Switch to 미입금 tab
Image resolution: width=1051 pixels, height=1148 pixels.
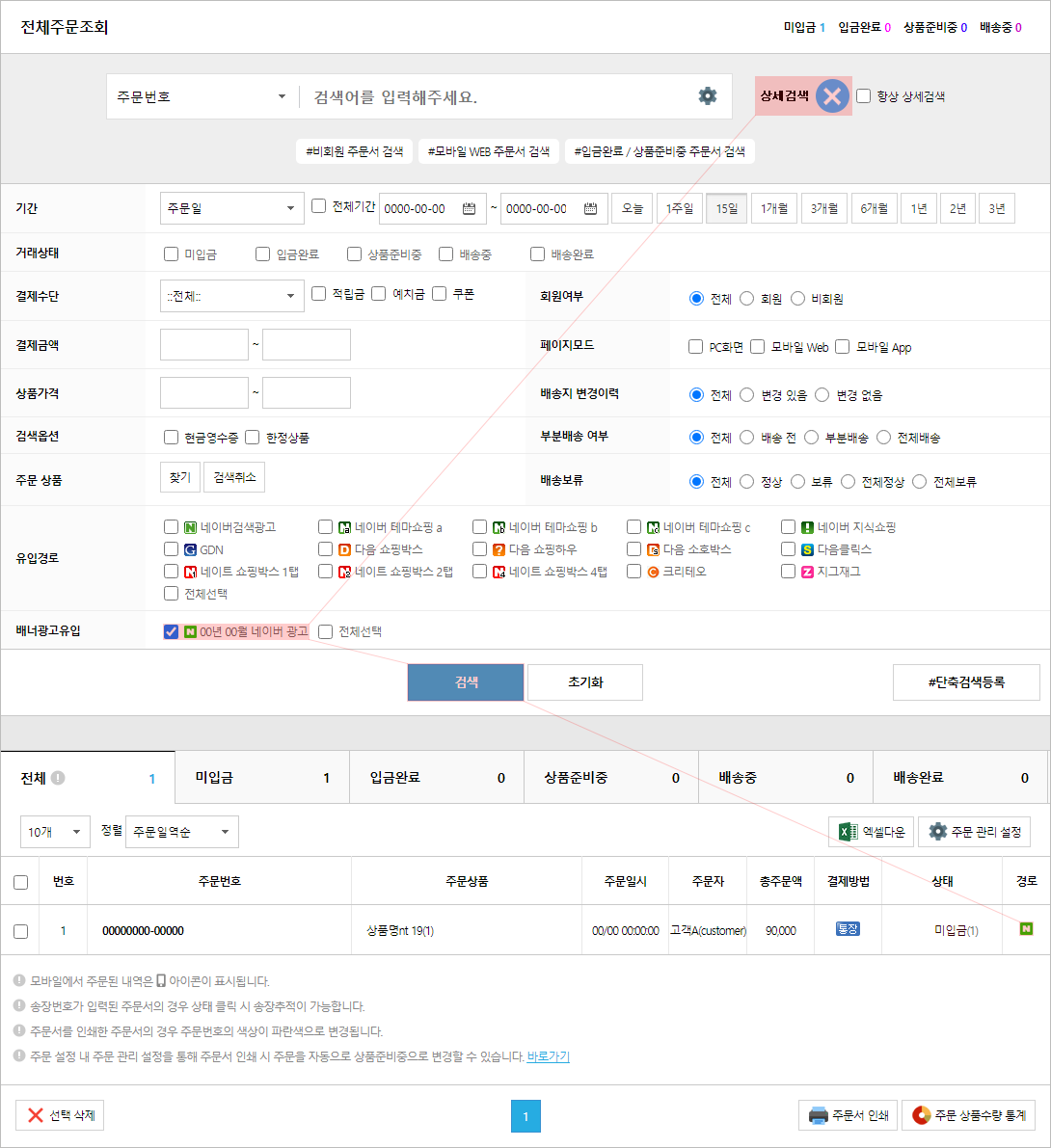[262, 778]
